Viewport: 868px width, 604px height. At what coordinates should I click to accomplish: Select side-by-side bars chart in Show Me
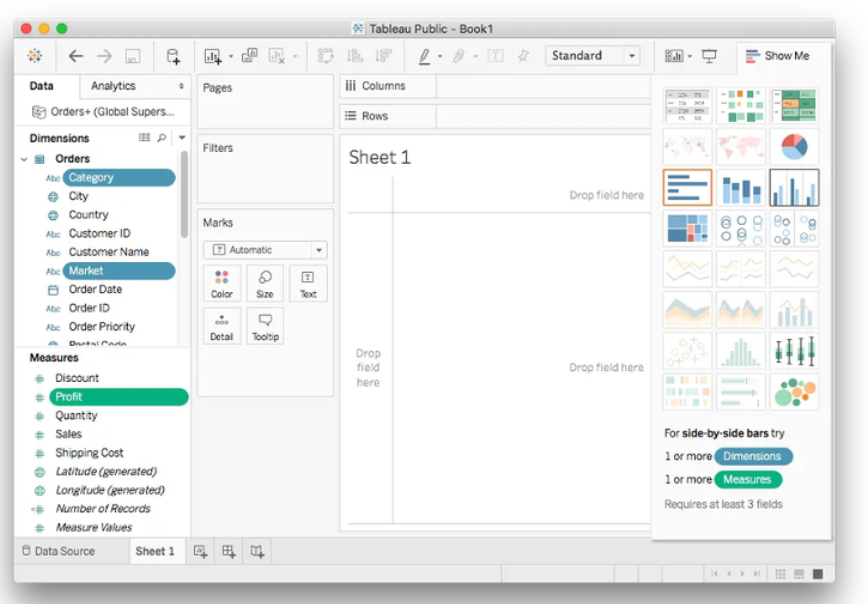point(794,188)
